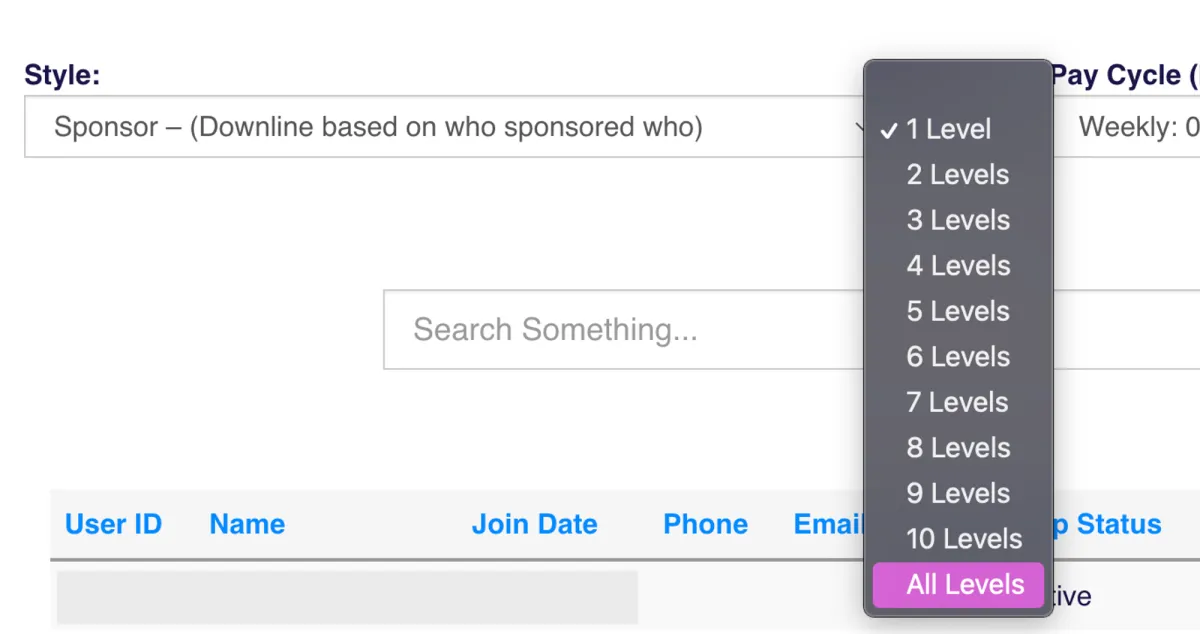Screen dimensions: 1200x634
Task: Pick 3 Levels in the open menu
Action: tap(957, 220)
